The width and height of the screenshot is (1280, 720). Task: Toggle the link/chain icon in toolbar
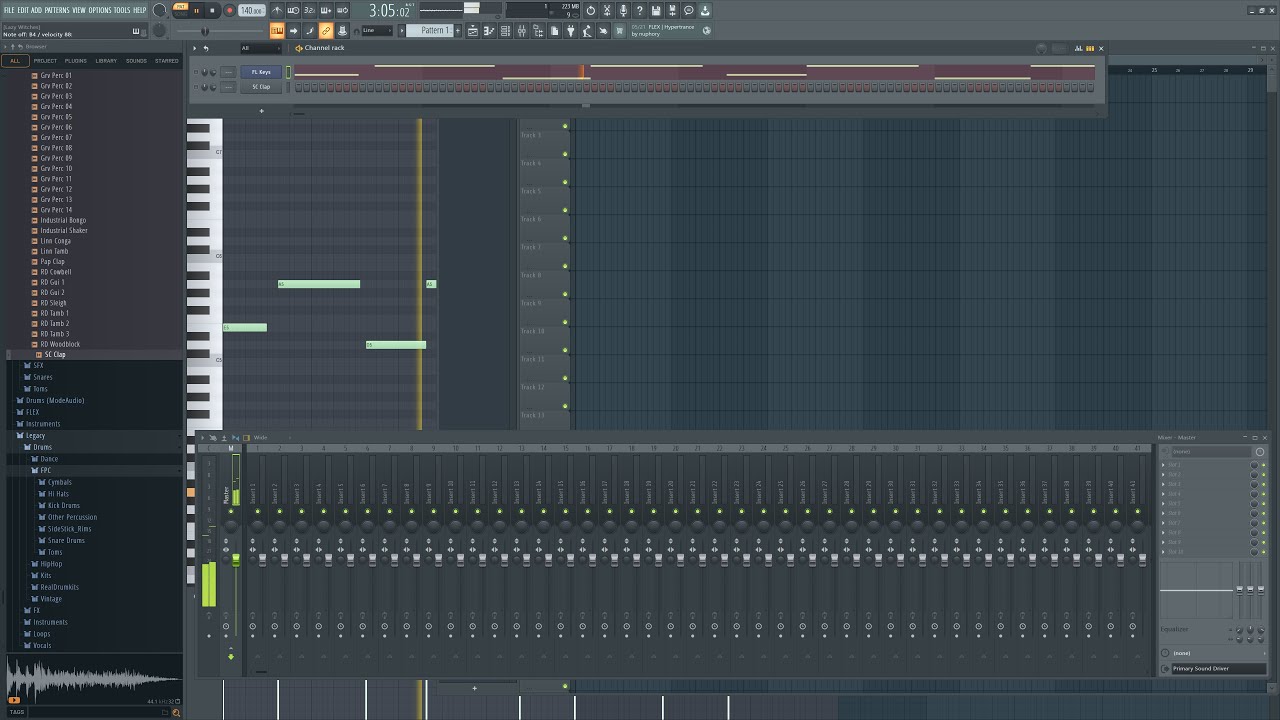click(325, 31)
